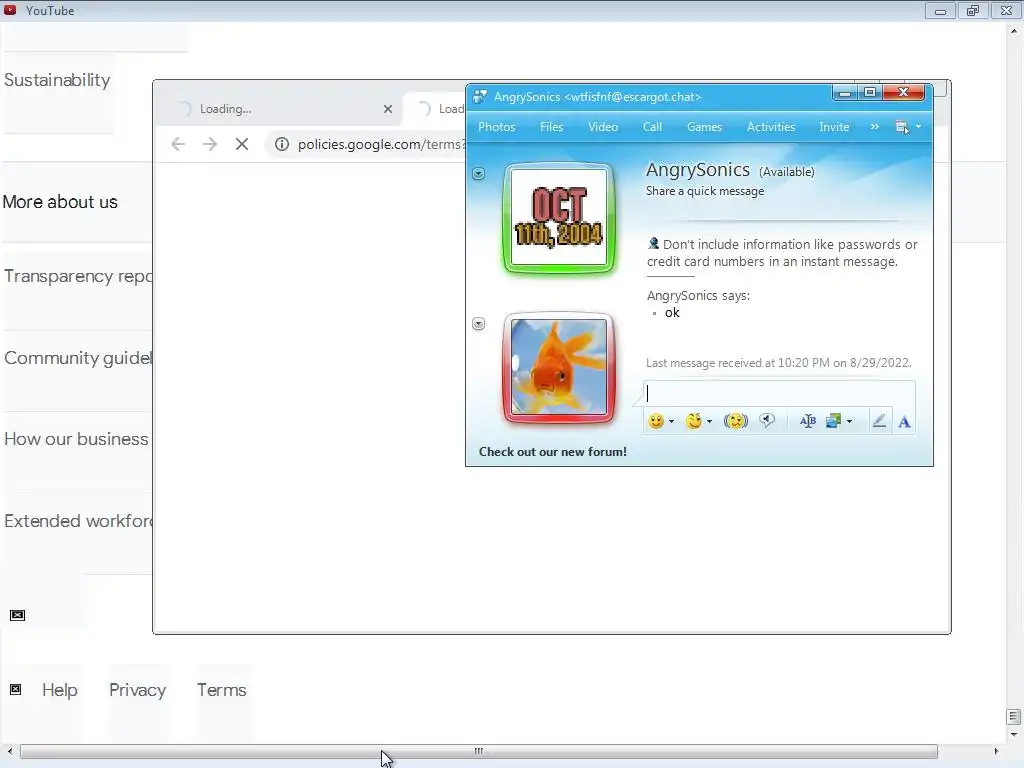This screenshot has width=1024, height=768.
Task: Click the Help link in the footer
Action: tap(59, 690)
